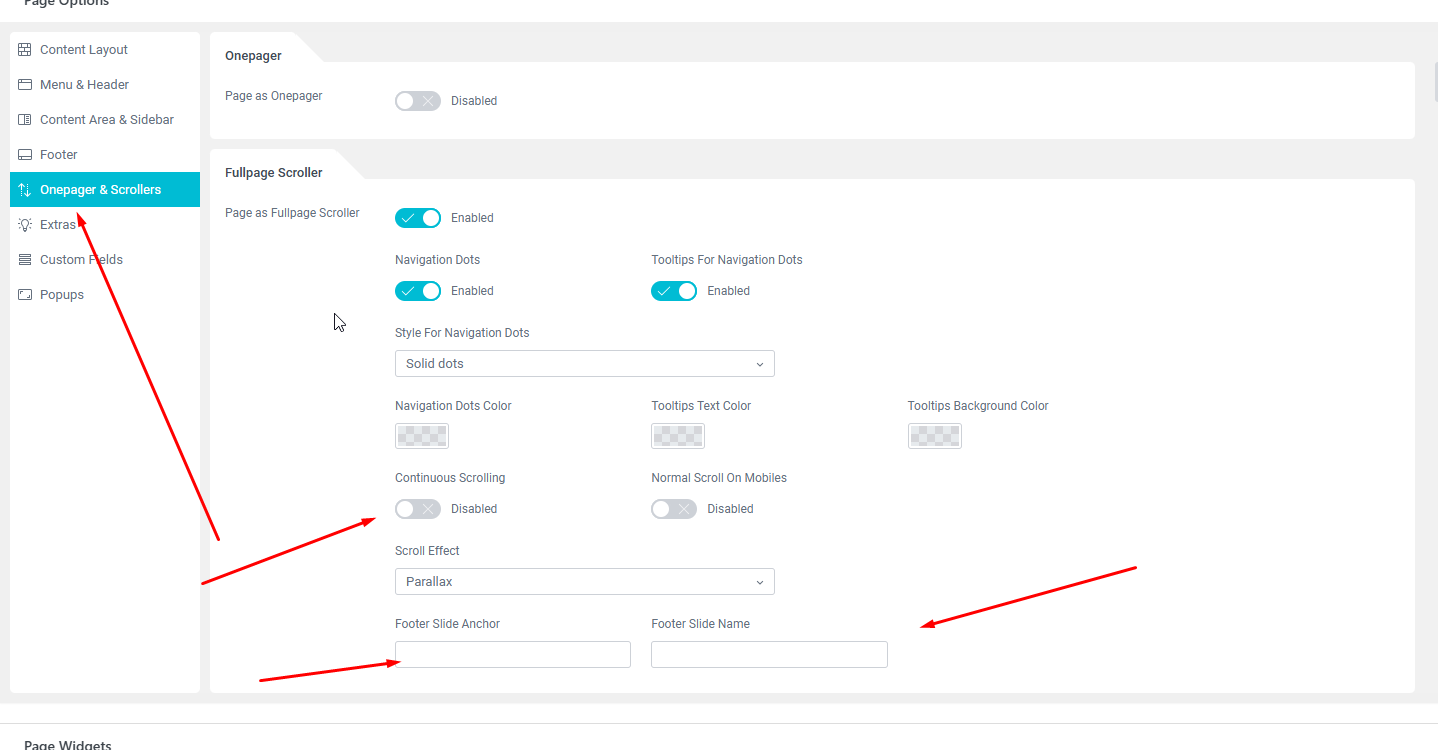Enable Continuous Scrolling switch
Viewport: 1438px width, 750px height.
click(x=418, y=509)
